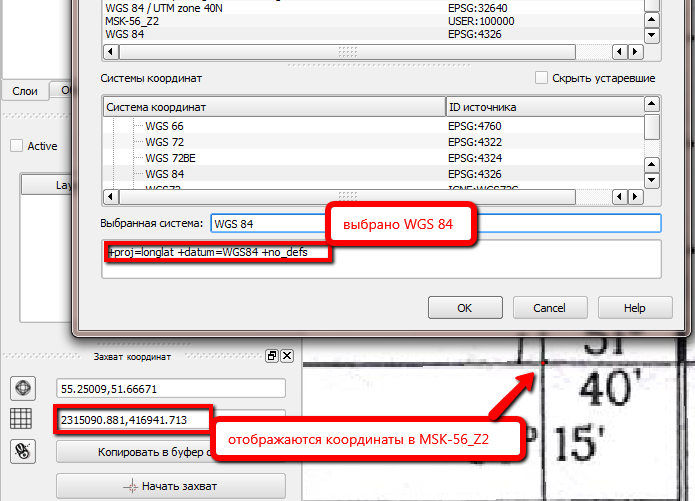Click EPSG:4760 cell
The height and width of the screenshot is (501, 695).
tap(475, 126)
